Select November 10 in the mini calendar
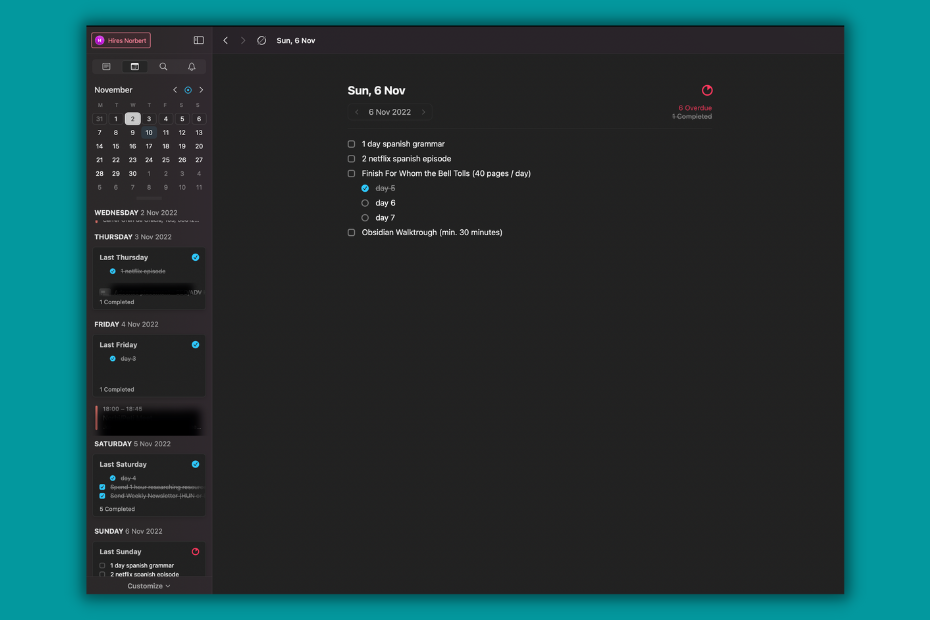This screenshot has height=620, width=930. click(x=149, y=132)
